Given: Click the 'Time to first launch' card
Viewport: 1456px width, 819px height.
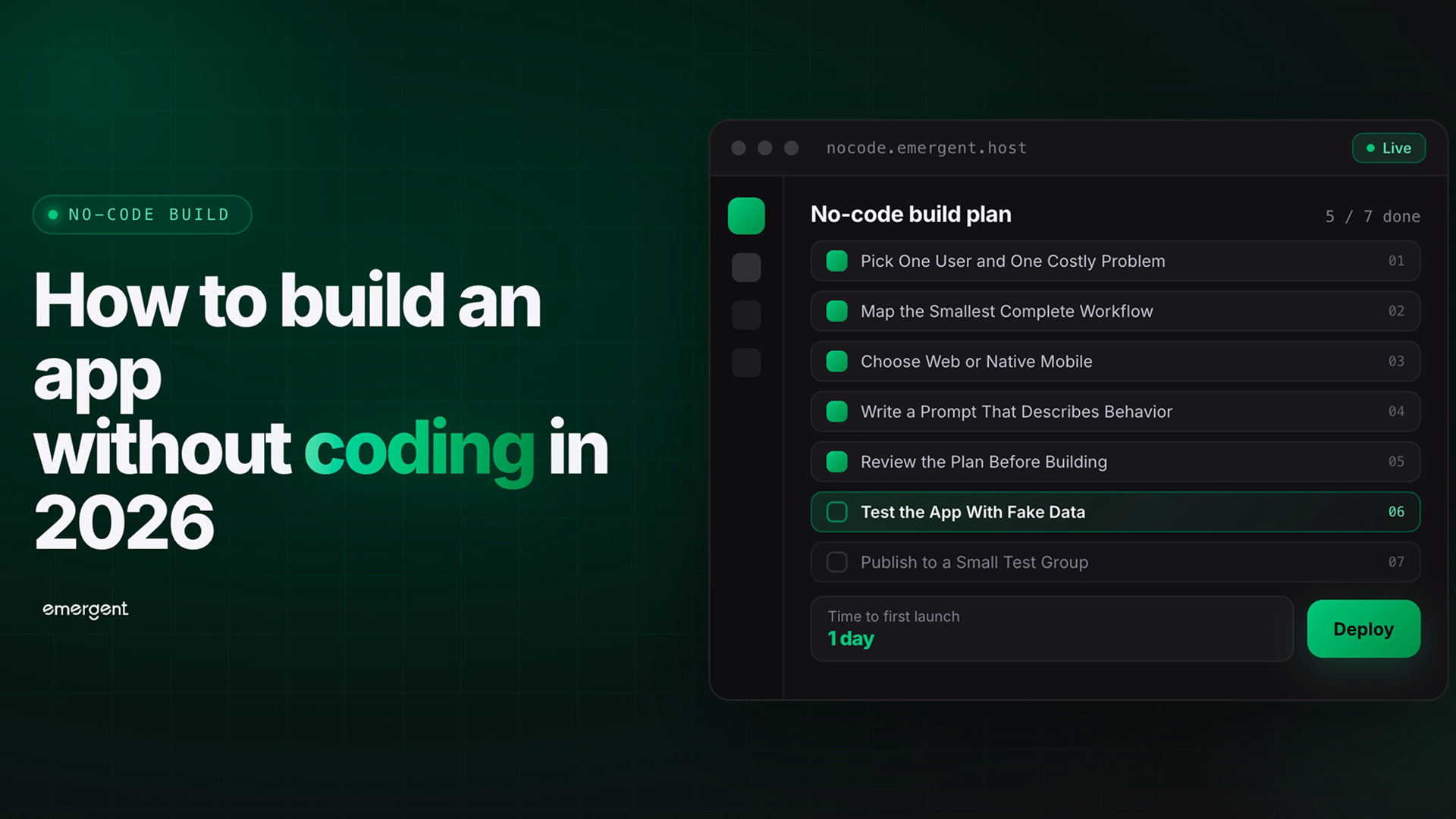Looking at the screenshot, I should (1052, 629).
